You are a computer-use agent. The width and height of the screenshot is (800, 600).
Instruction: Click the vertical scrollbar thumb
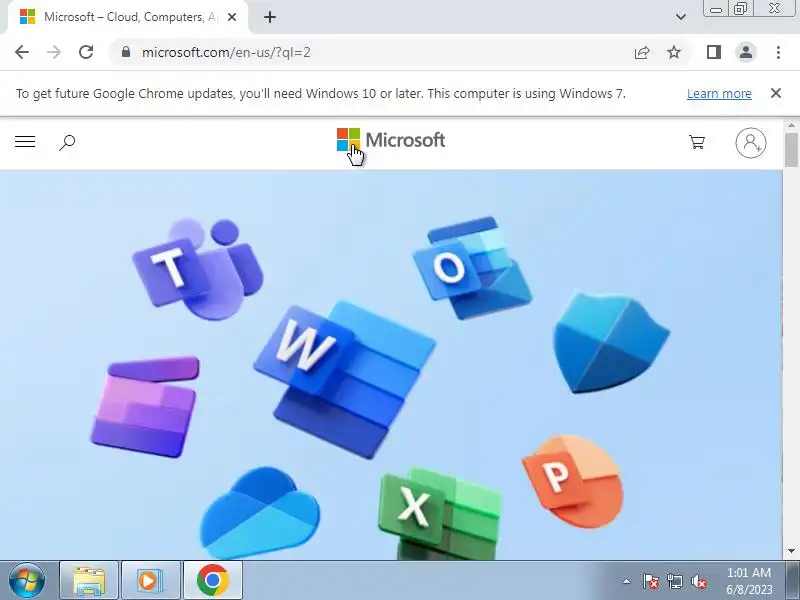tap(791, 149)
